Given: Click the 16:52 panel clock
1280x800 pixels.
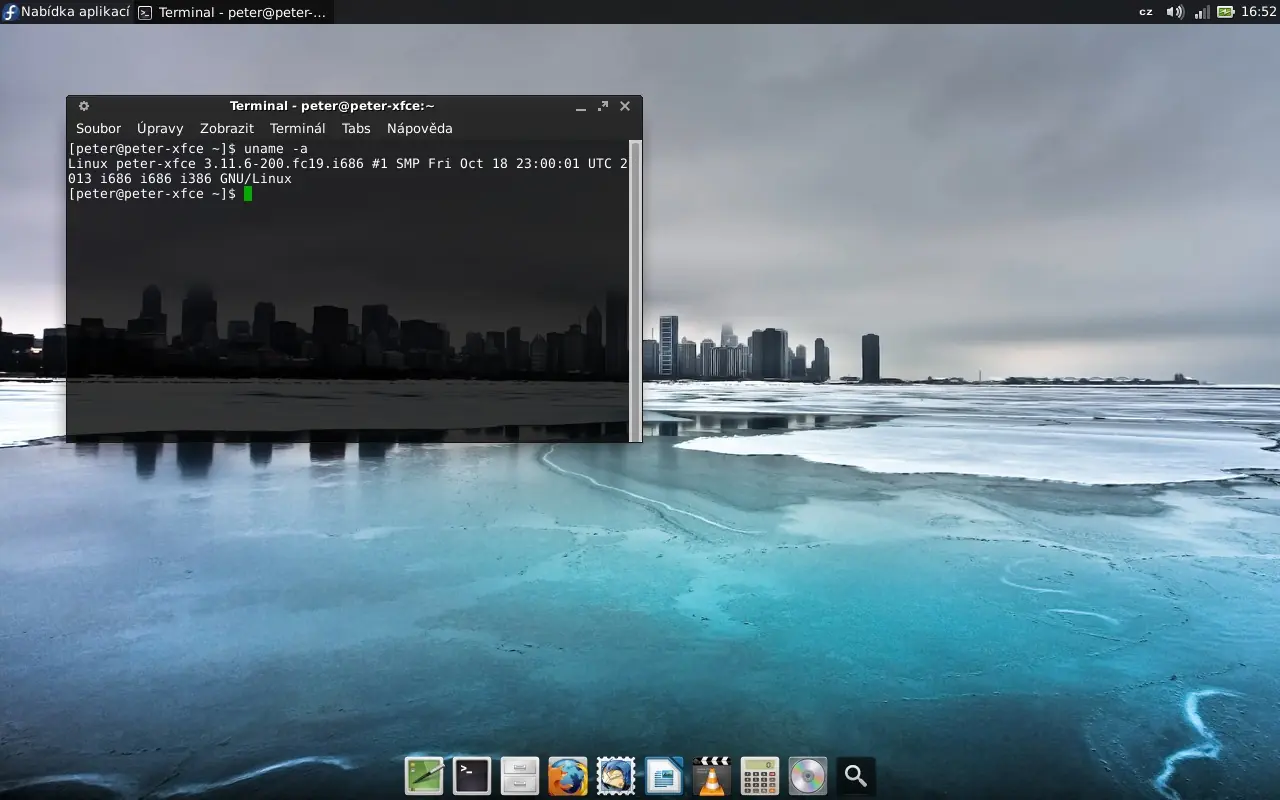Looking at the screenshot, I should (1259, 12).
